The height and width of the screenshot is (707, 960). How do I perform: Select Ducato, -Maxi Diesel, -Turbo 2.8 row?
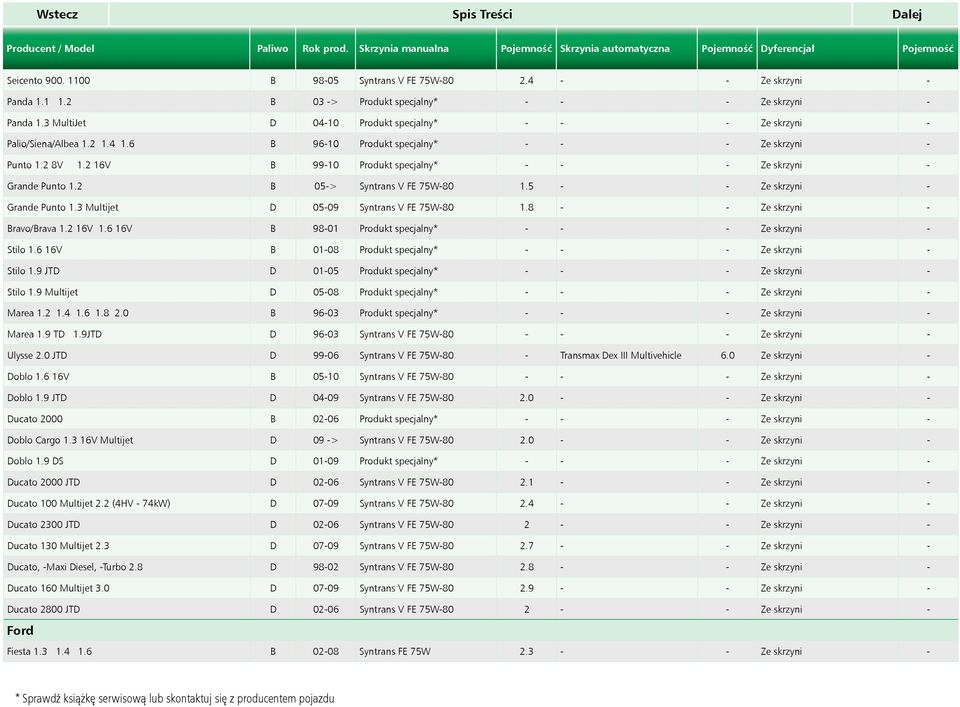[x=481, y=567]
